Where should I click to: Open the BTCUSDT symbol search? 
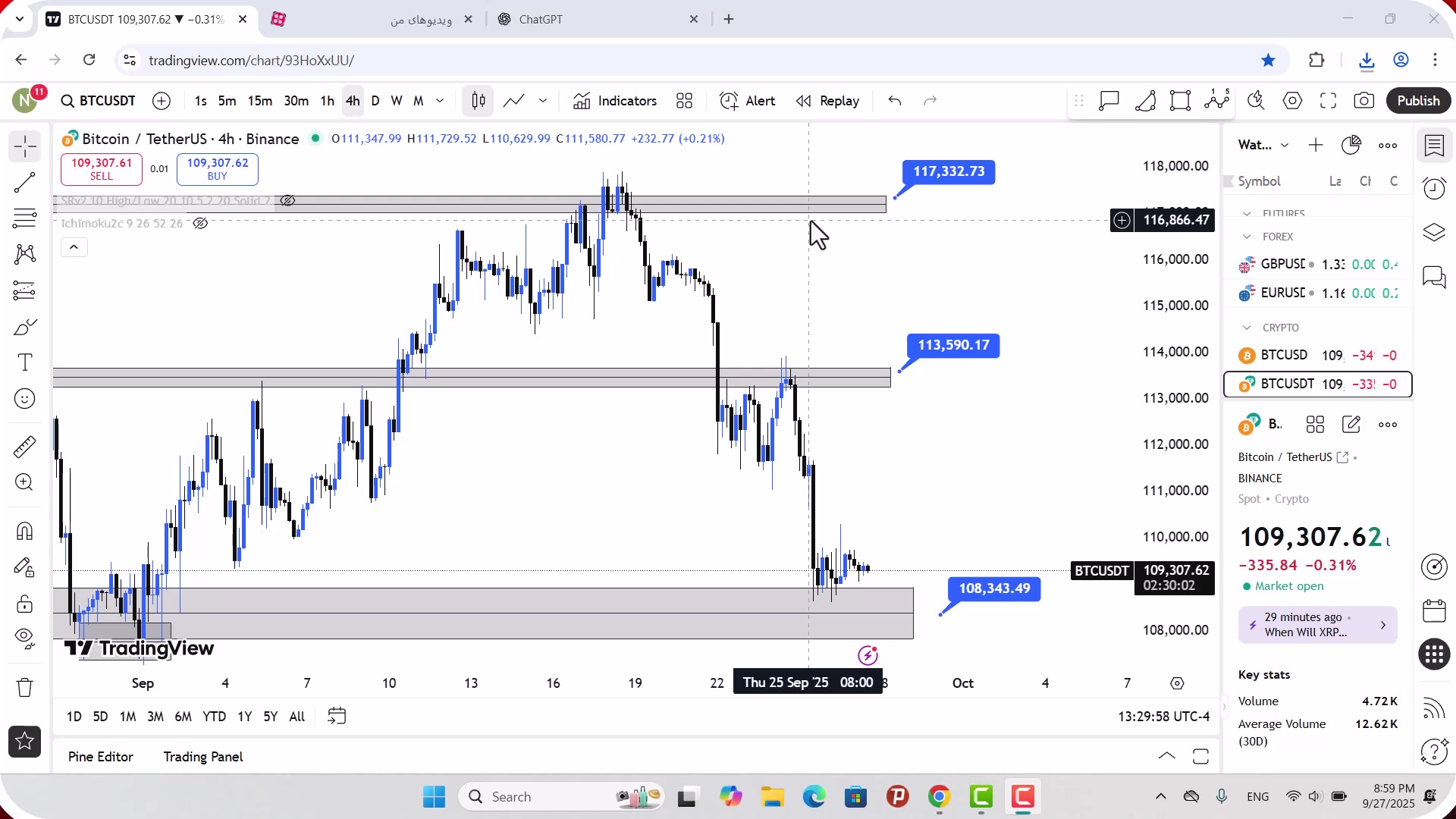tap(99, 101)
